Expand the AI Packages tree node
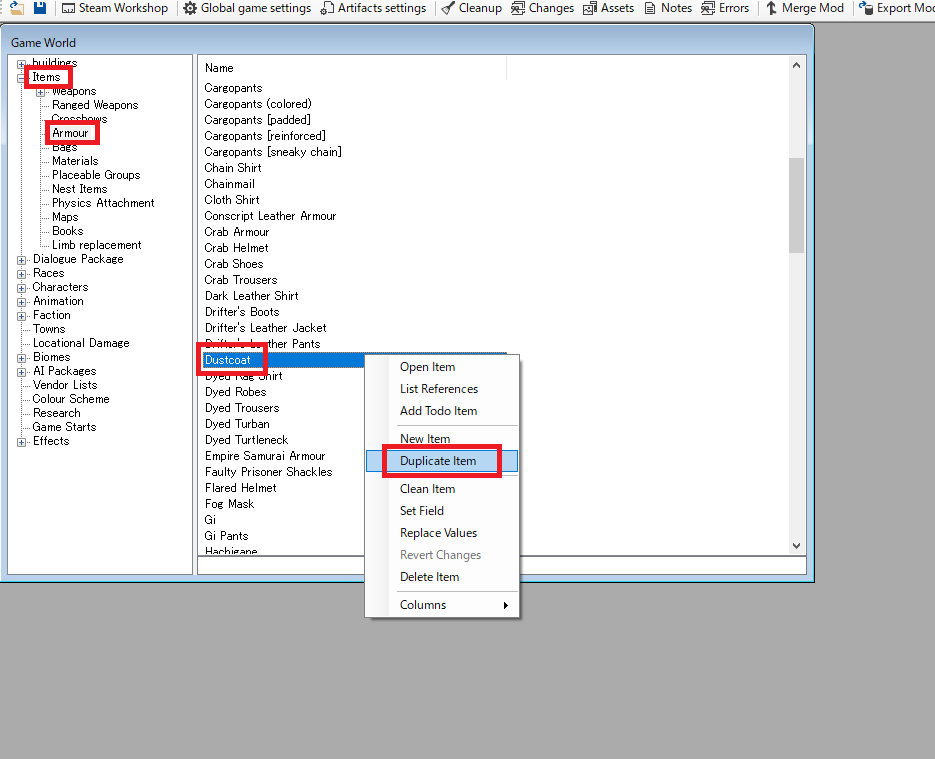 (x=21, y=372)
